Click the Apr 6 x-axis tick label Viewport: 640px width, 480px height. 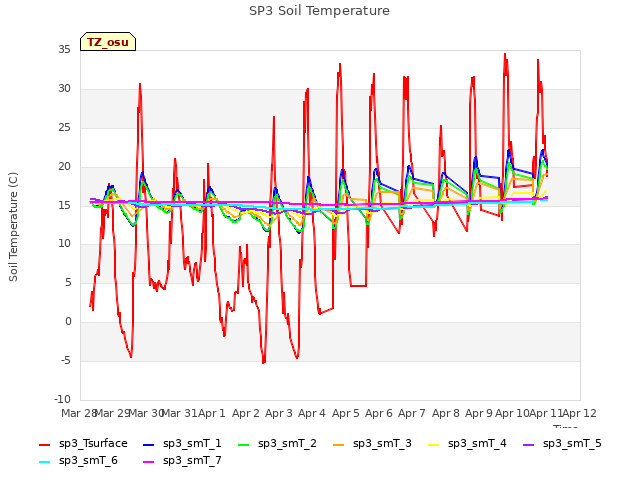tap(379, 413)
